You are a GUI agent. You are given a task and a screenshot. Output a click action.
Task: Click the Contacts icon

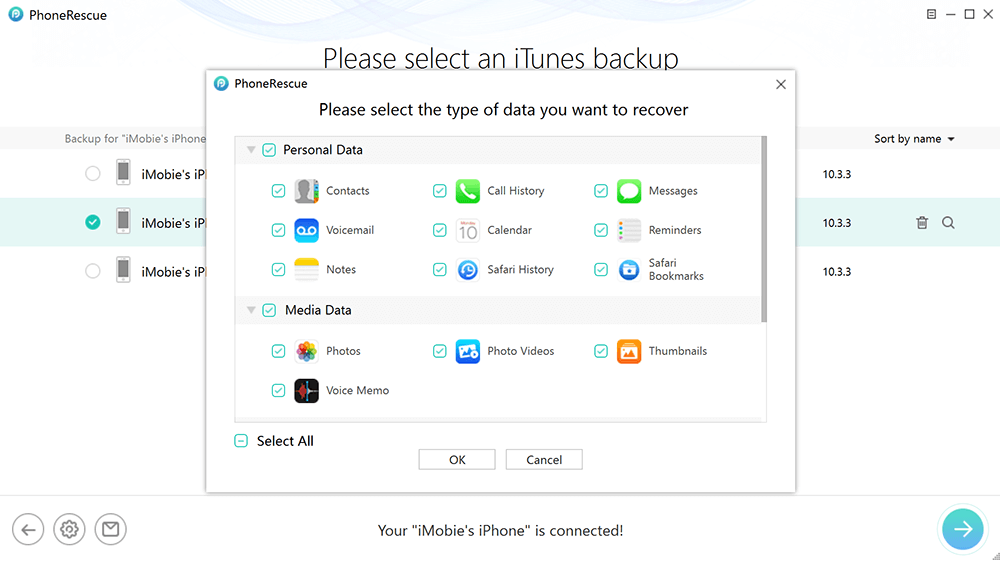306,191
